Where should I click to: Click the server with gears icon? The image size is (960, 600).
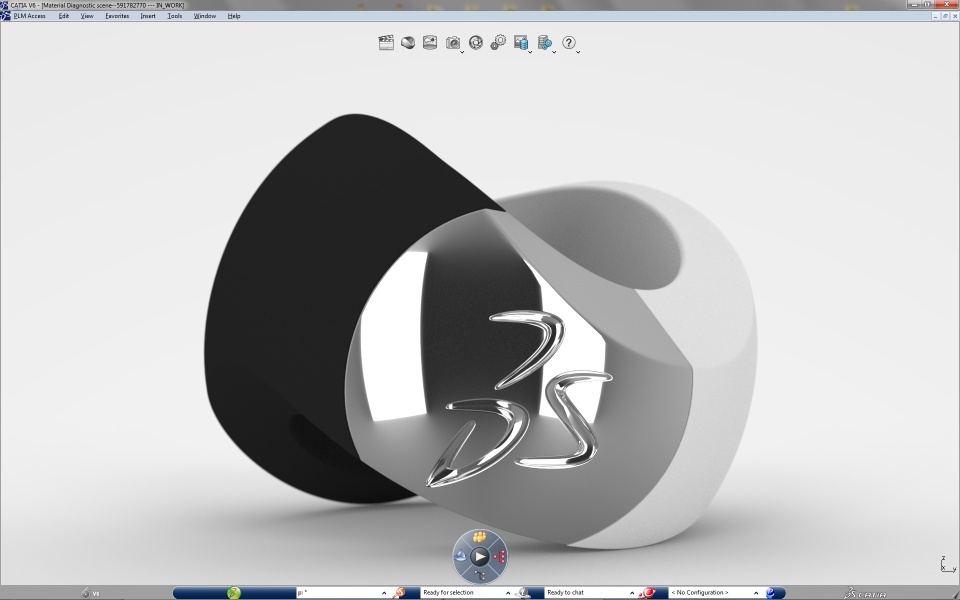pyautogui.click(x=544, y=42)
